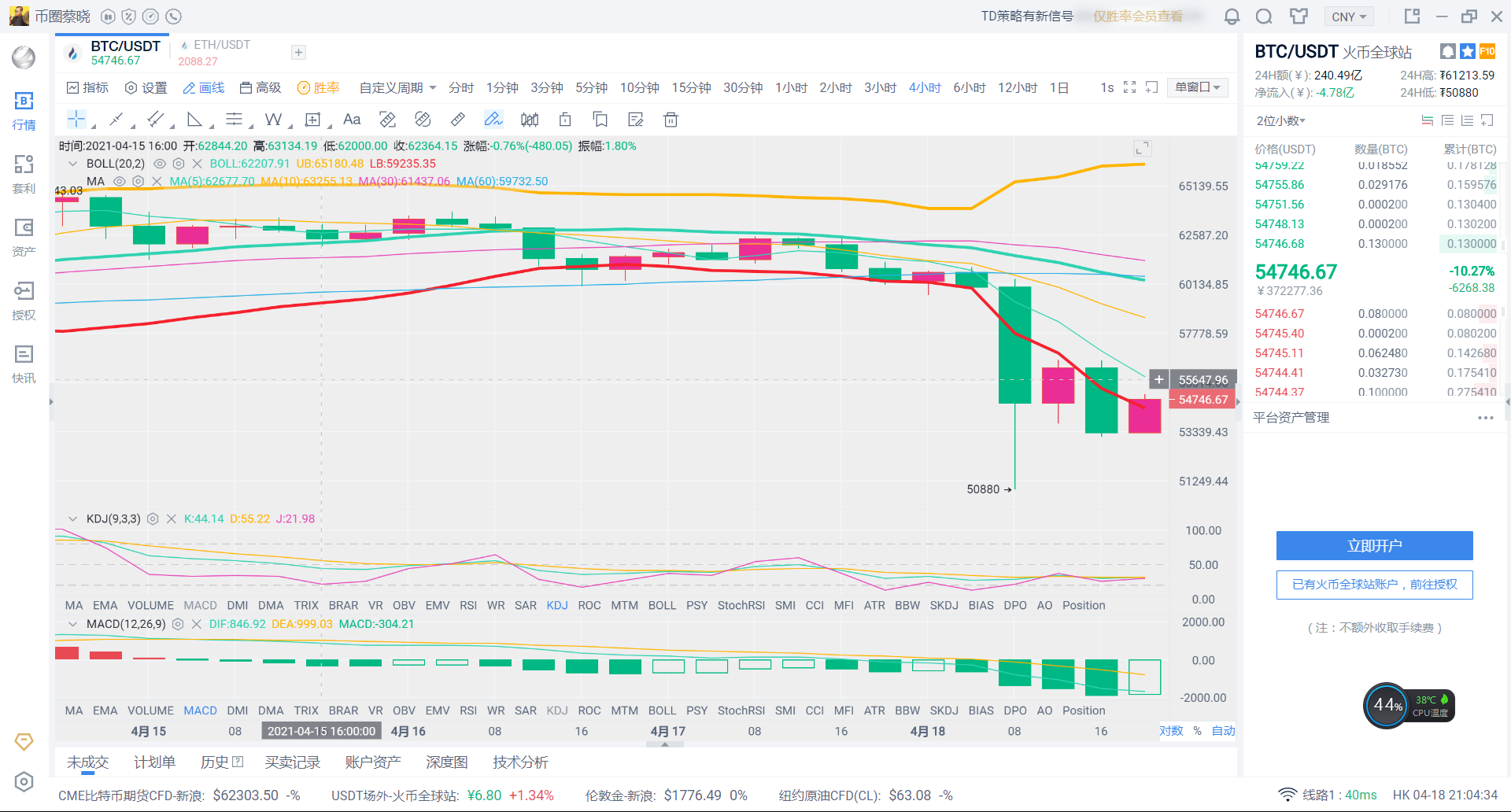
Task: Toggle 自动 auto scale
Action: coord(1223,731)
